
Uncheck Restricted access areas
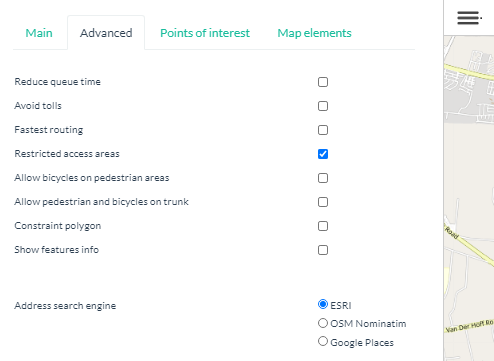tap(323, 154)
